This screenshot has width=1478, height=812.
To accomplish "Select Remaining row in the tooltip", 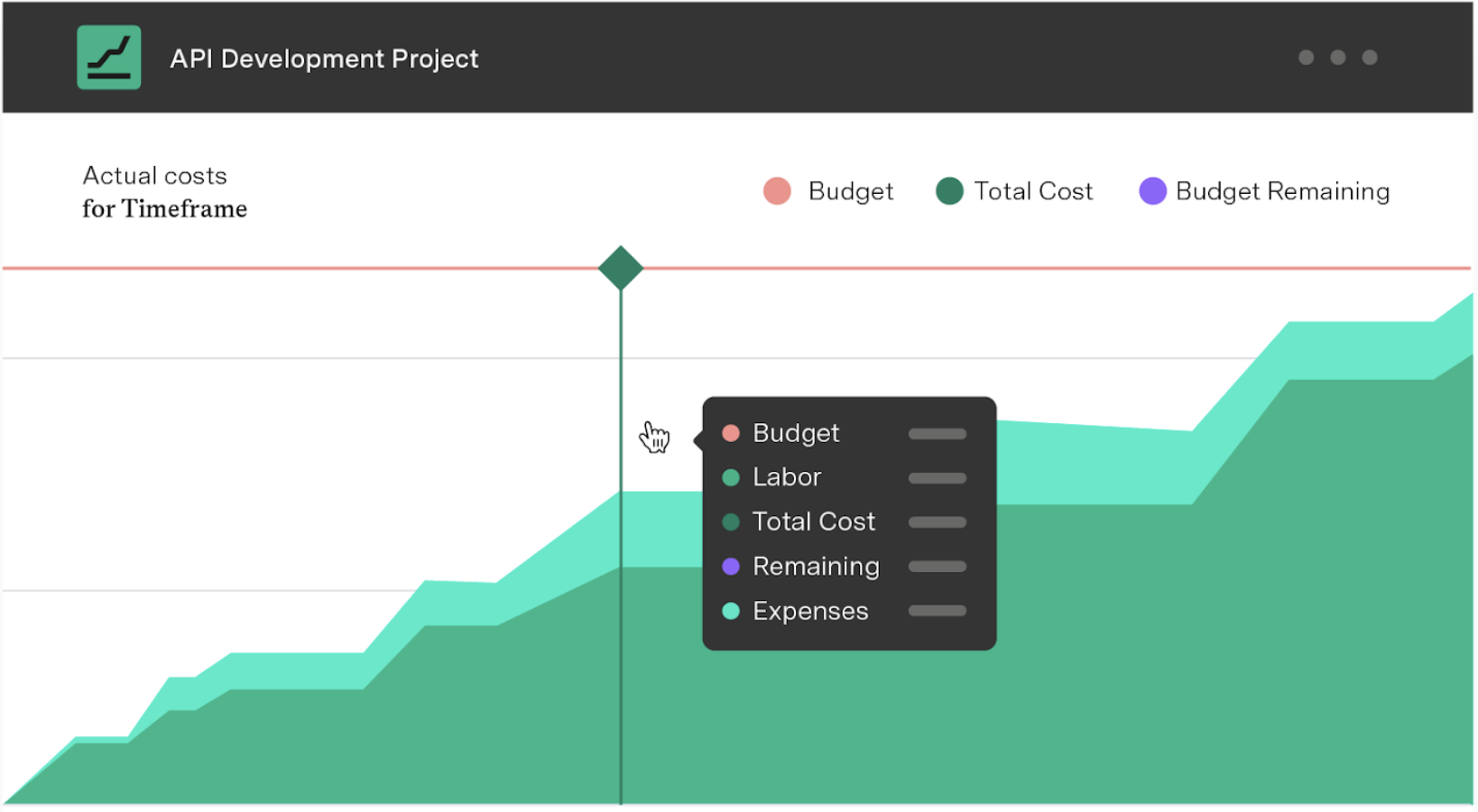I will pos(816,567).
